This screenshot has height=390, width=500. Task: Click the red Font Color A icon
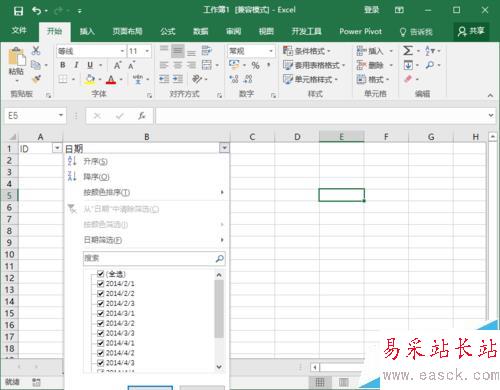pos(111,80)
